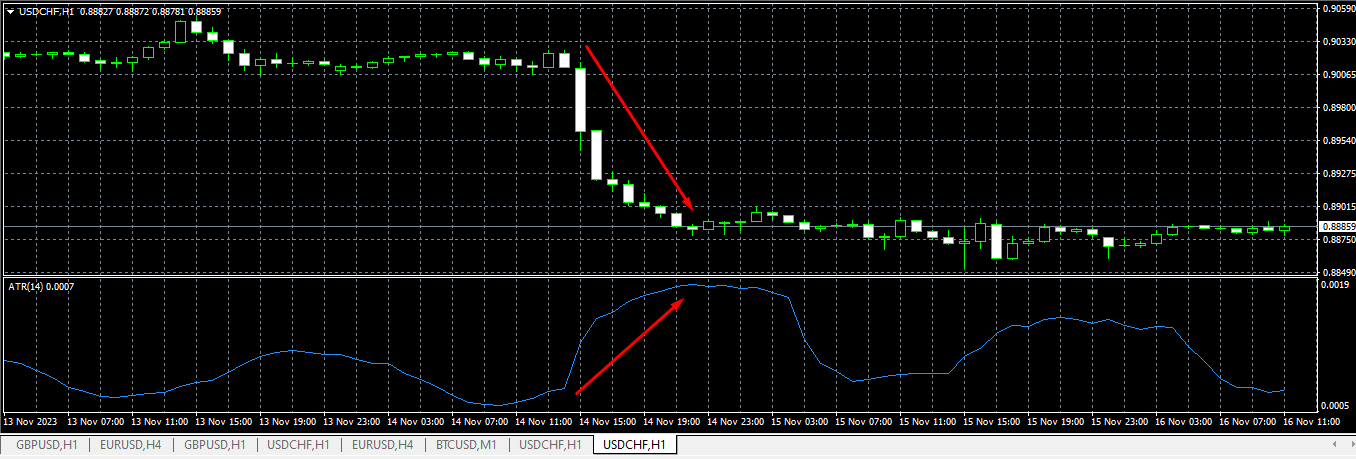Click the 15 Nov 11:00 time label

point(930,422)
